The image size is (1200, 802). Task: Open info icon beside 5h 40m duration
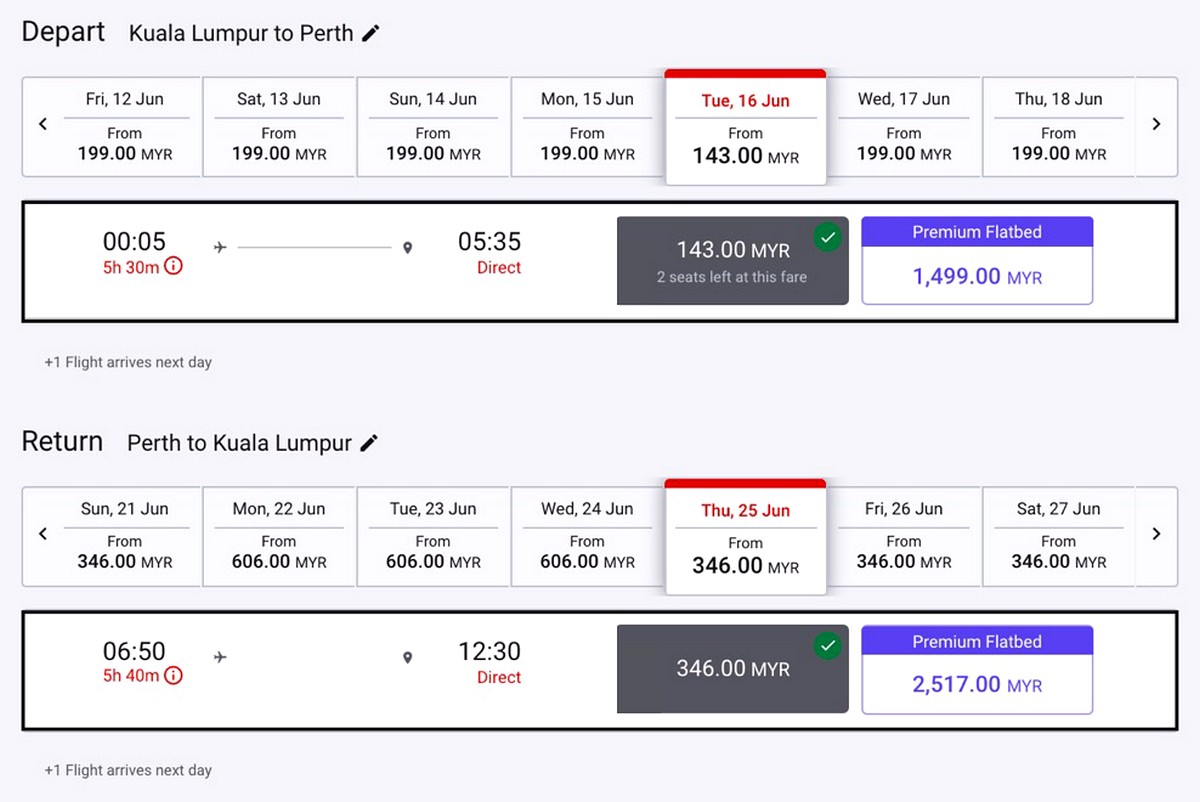point(173,676)
